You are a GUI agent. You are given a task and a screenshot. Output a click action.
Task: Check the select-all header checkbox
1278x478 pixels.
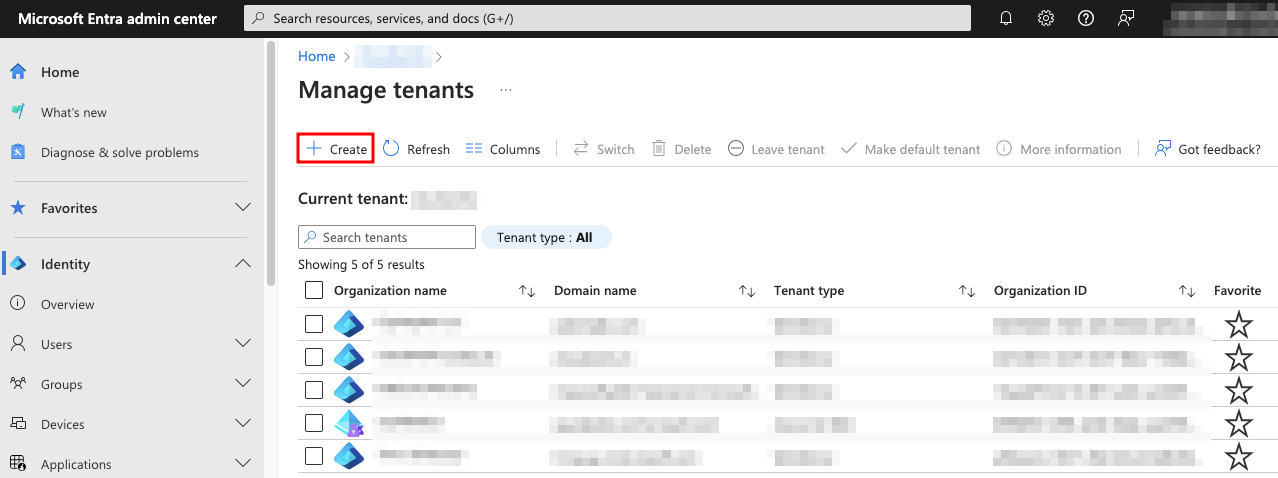pyautogui.click(x=314, y=291)
